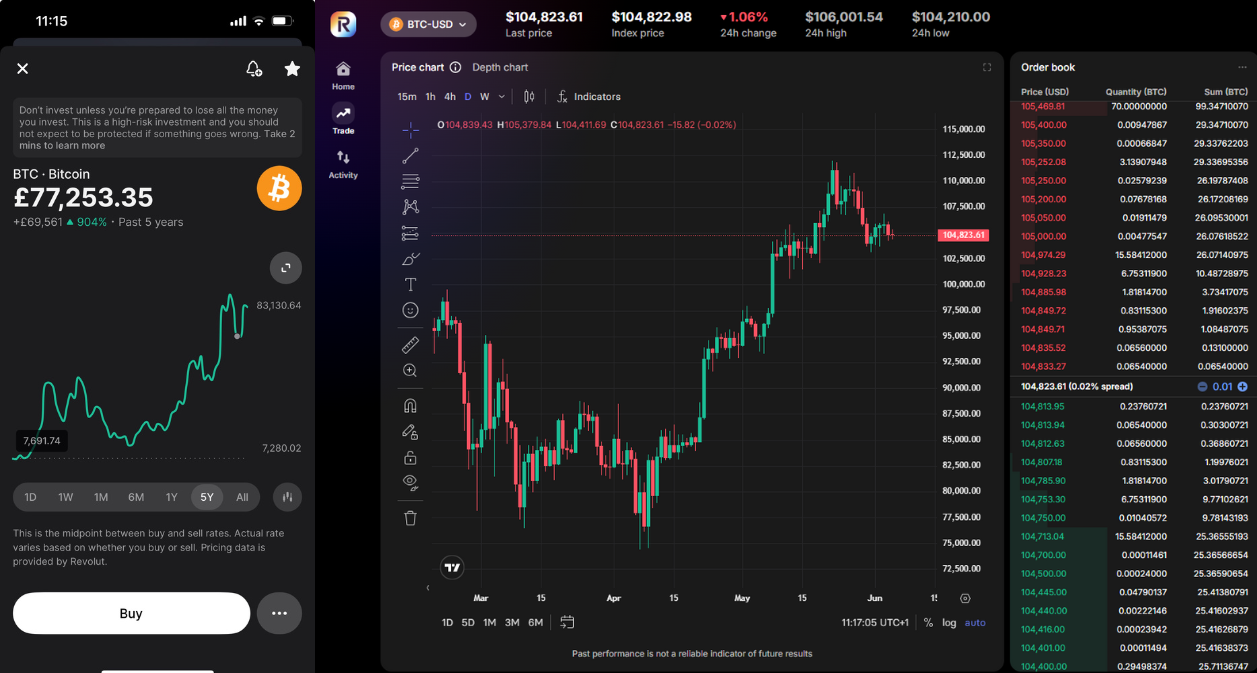This screenshot has width=1257, height=673.
Task: Select the text annotation tool
Action: [410, 285]
